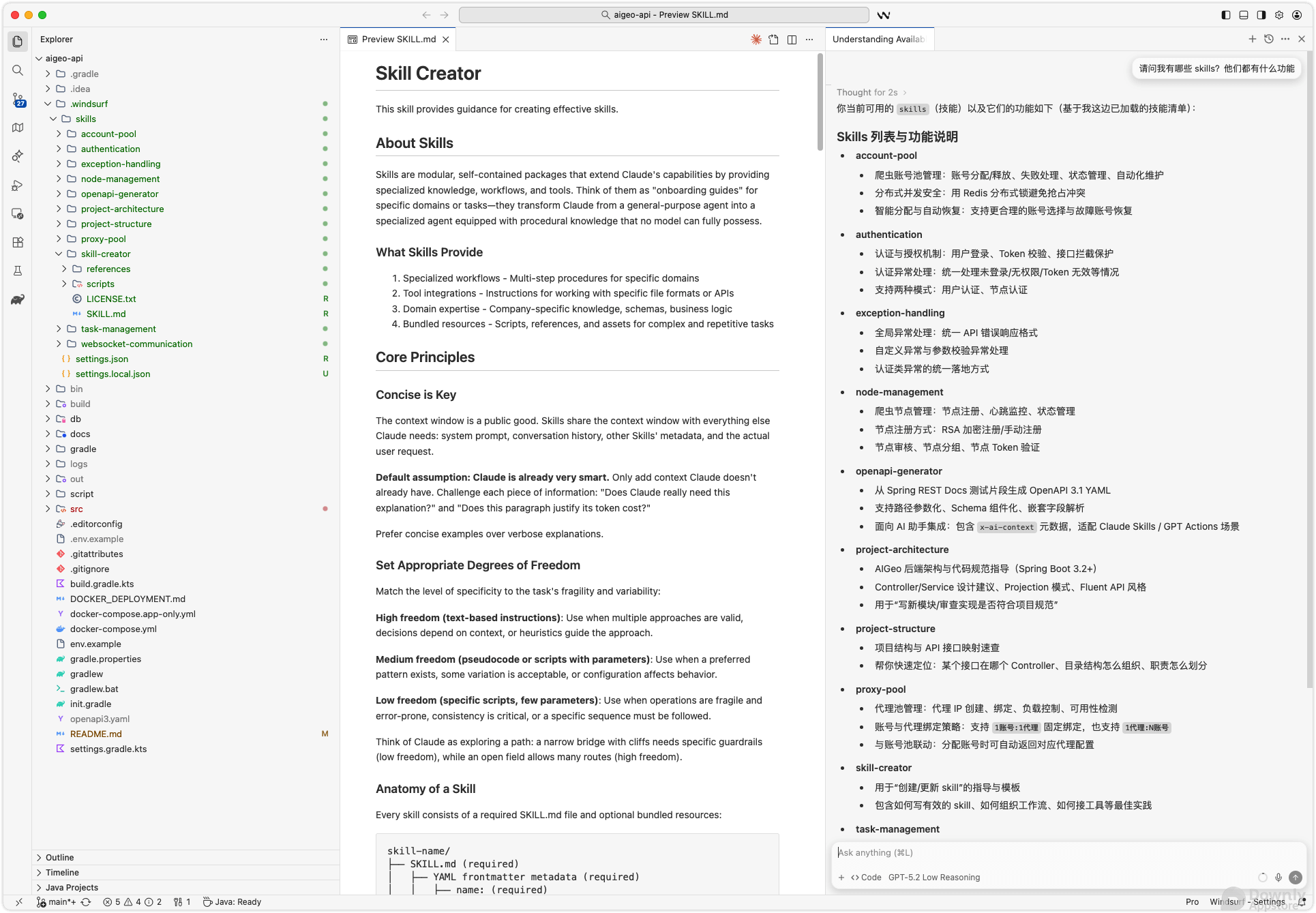This screenshot has width=1316, height=913.
Task: Open the Gradle elephant view
Action: click(x=18, y=299)
